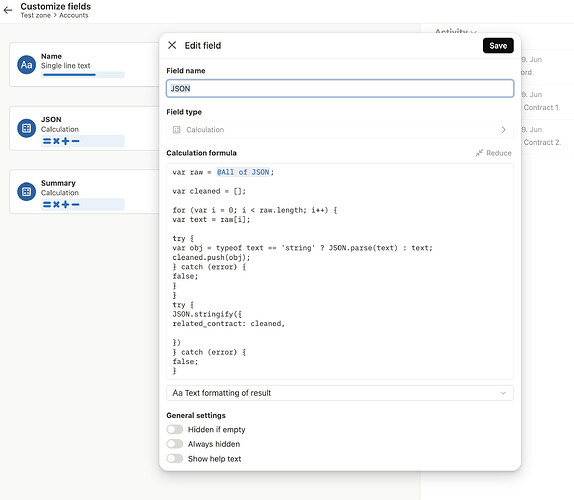
Task: Expand the Activity dropdown header
Action: pos(455,31)
